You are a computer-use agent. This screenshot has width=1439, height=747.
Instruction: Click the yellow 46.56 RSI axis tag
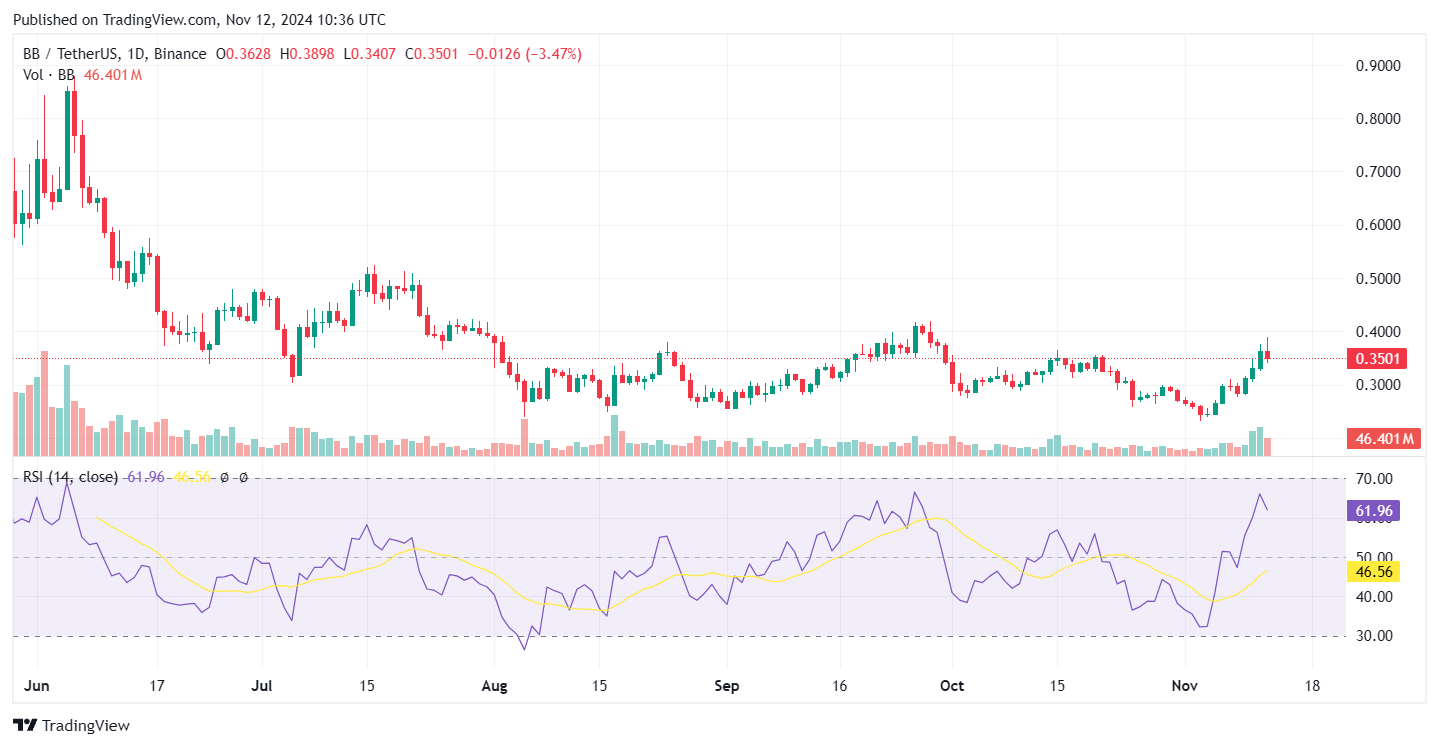click(1374, 571)
